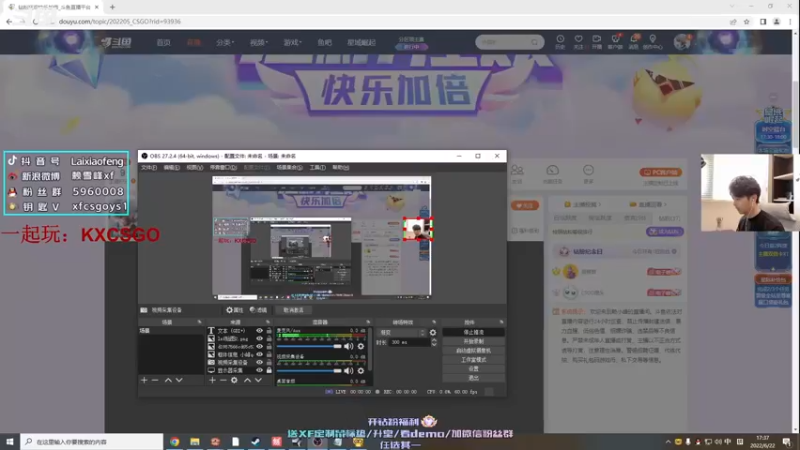Remove selected source with minus icon

223,380
